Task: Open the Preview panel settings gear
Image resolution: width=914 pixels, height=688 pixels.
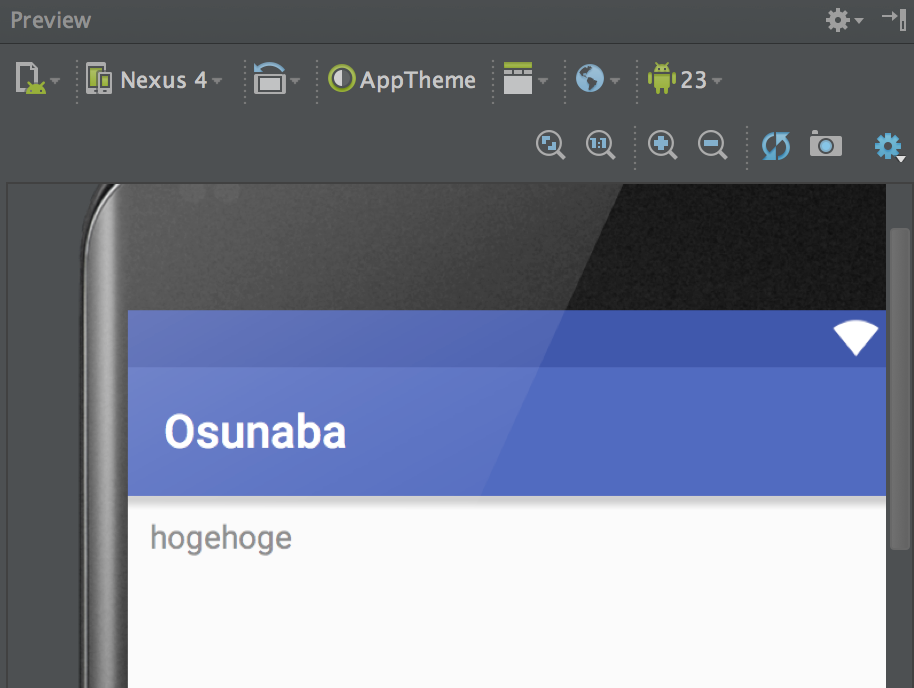Action: 843,20
